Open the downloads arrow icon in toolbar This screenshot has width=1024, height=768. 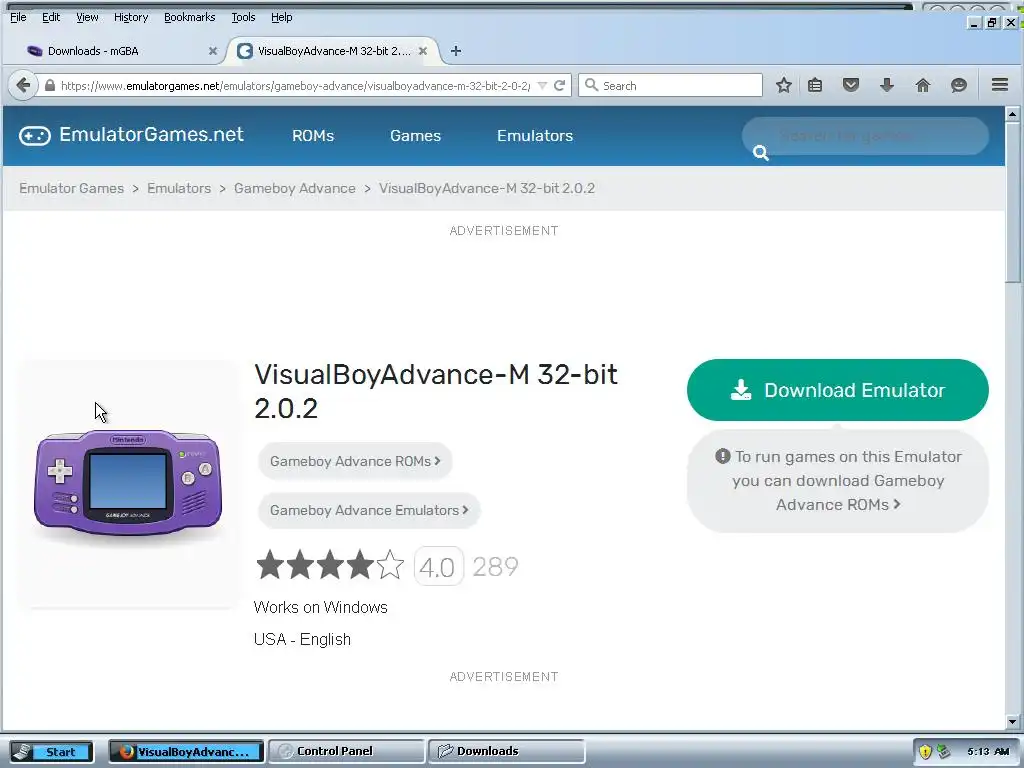point(886,85)
